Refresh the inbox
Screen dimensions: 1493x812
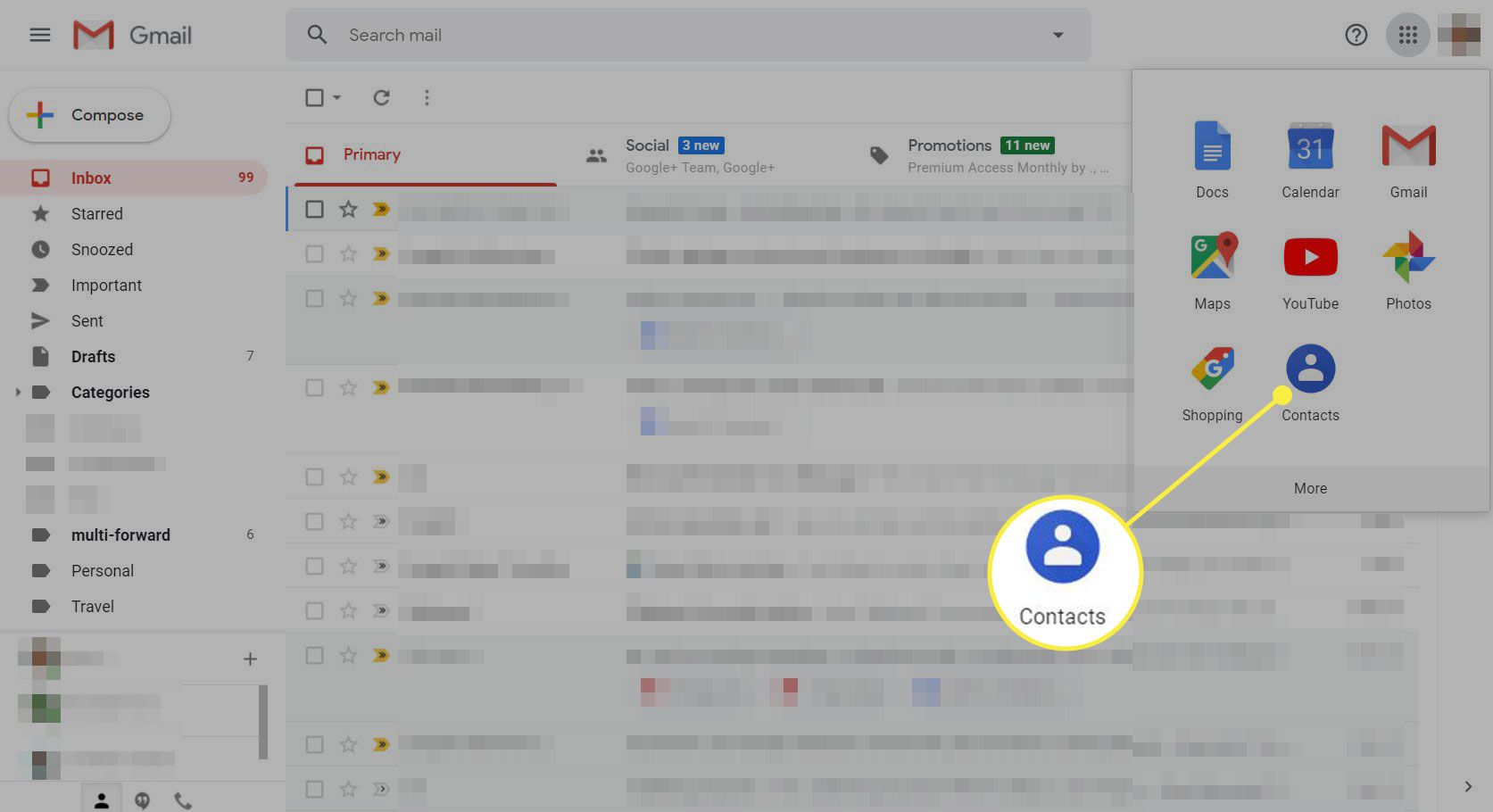(381, 97)
